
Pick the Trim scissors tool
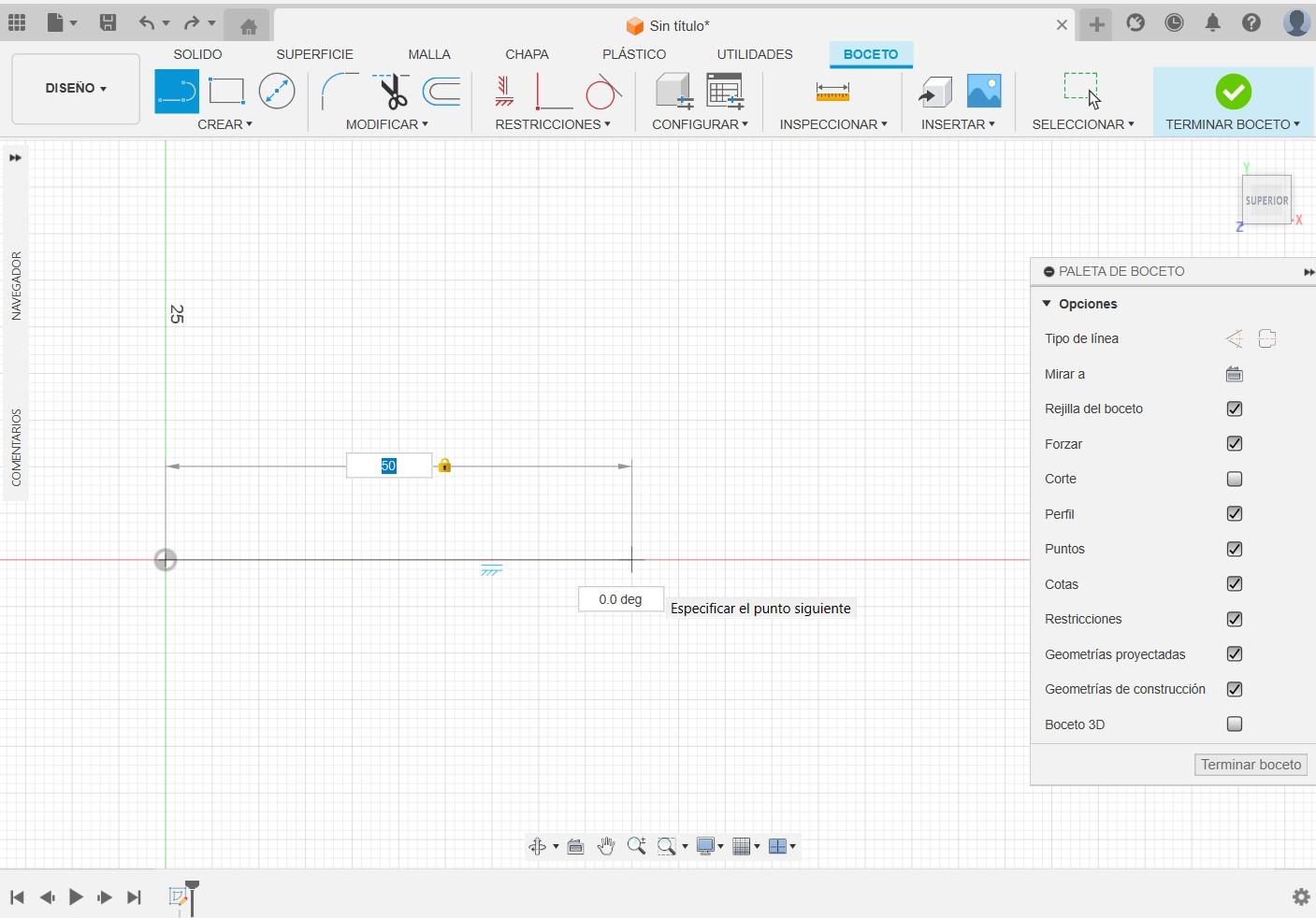[x=391, y=92]
